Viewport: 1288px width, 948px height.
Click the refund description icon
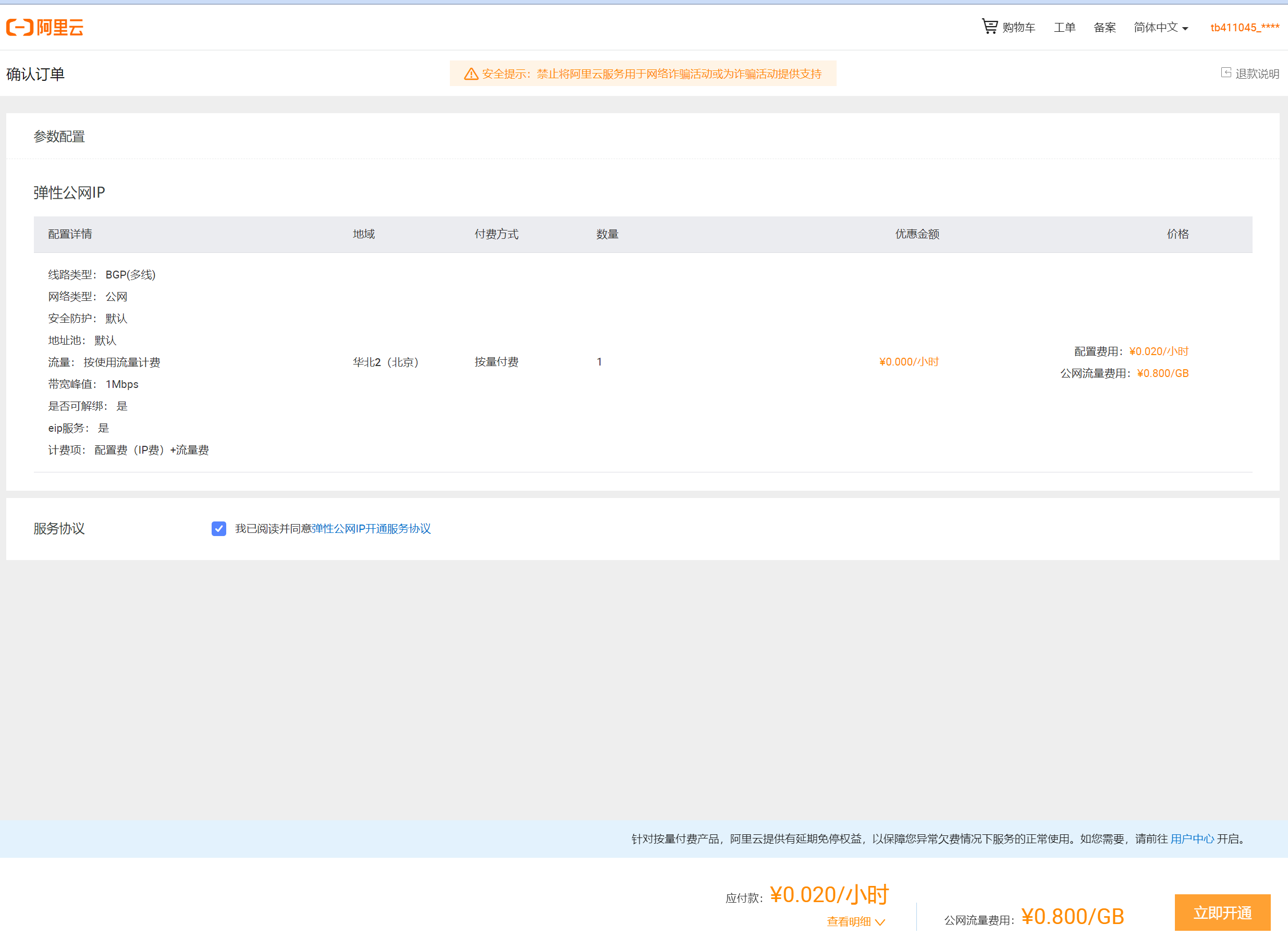coord(1225,73)
